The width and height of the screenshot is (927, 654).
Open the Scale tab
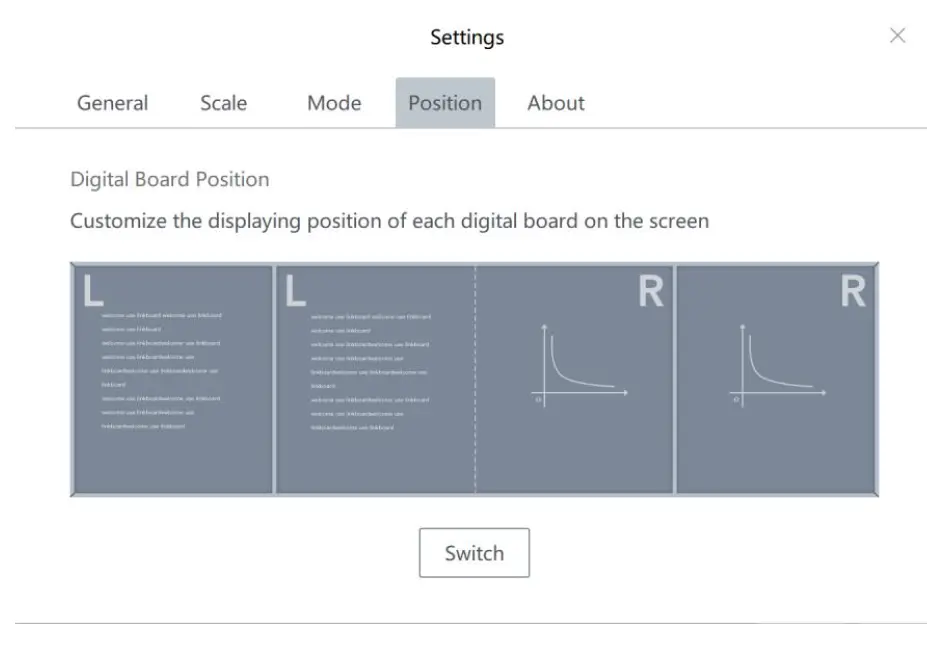(224, 102)
